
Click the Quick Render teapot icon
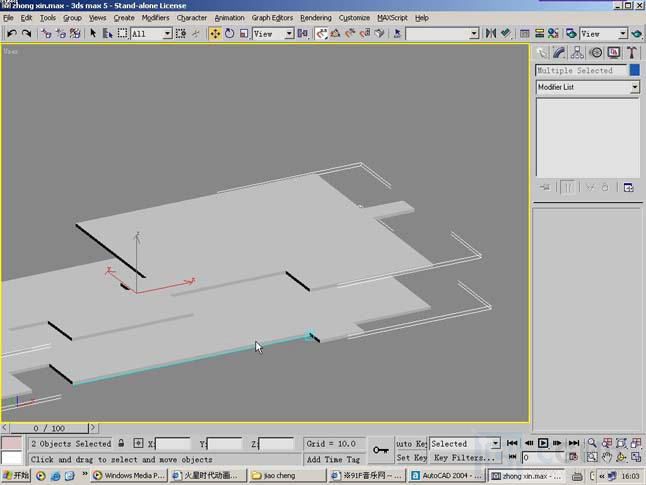637,33
